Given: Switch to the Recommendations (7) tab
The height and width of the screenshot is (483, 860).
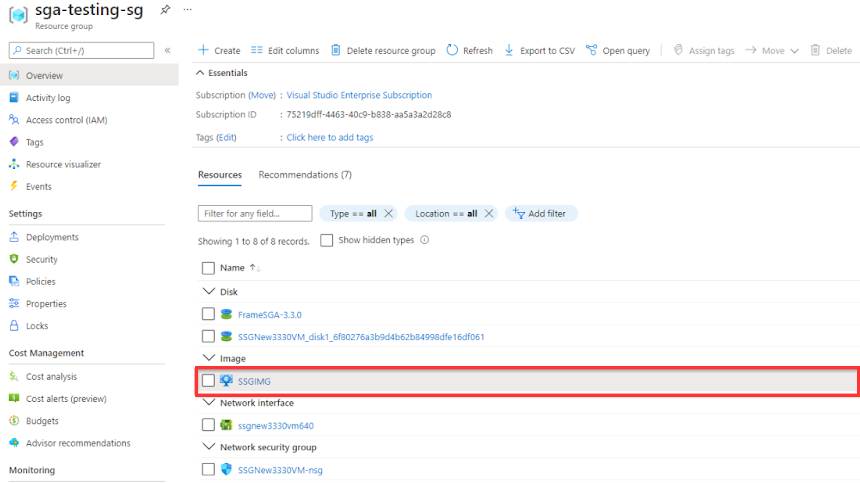Looking at the screenshot, I should pos(305,175).
